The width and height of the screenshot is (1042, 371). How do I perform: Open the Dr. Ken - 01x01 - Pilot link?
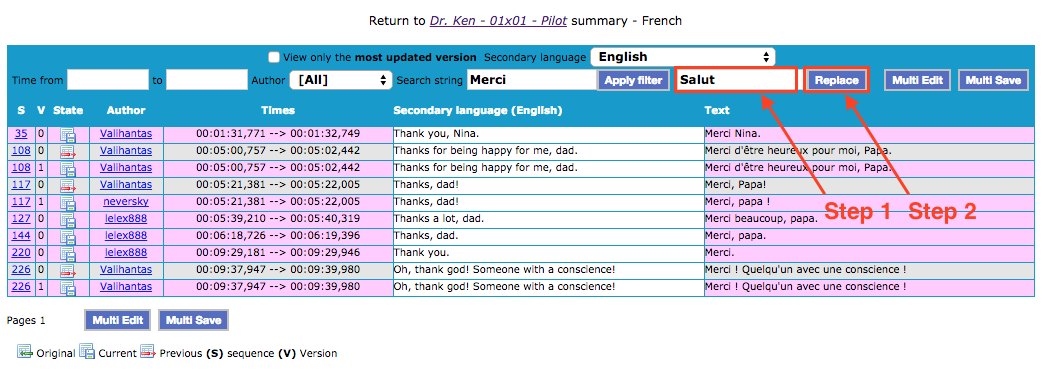(498, 21)
